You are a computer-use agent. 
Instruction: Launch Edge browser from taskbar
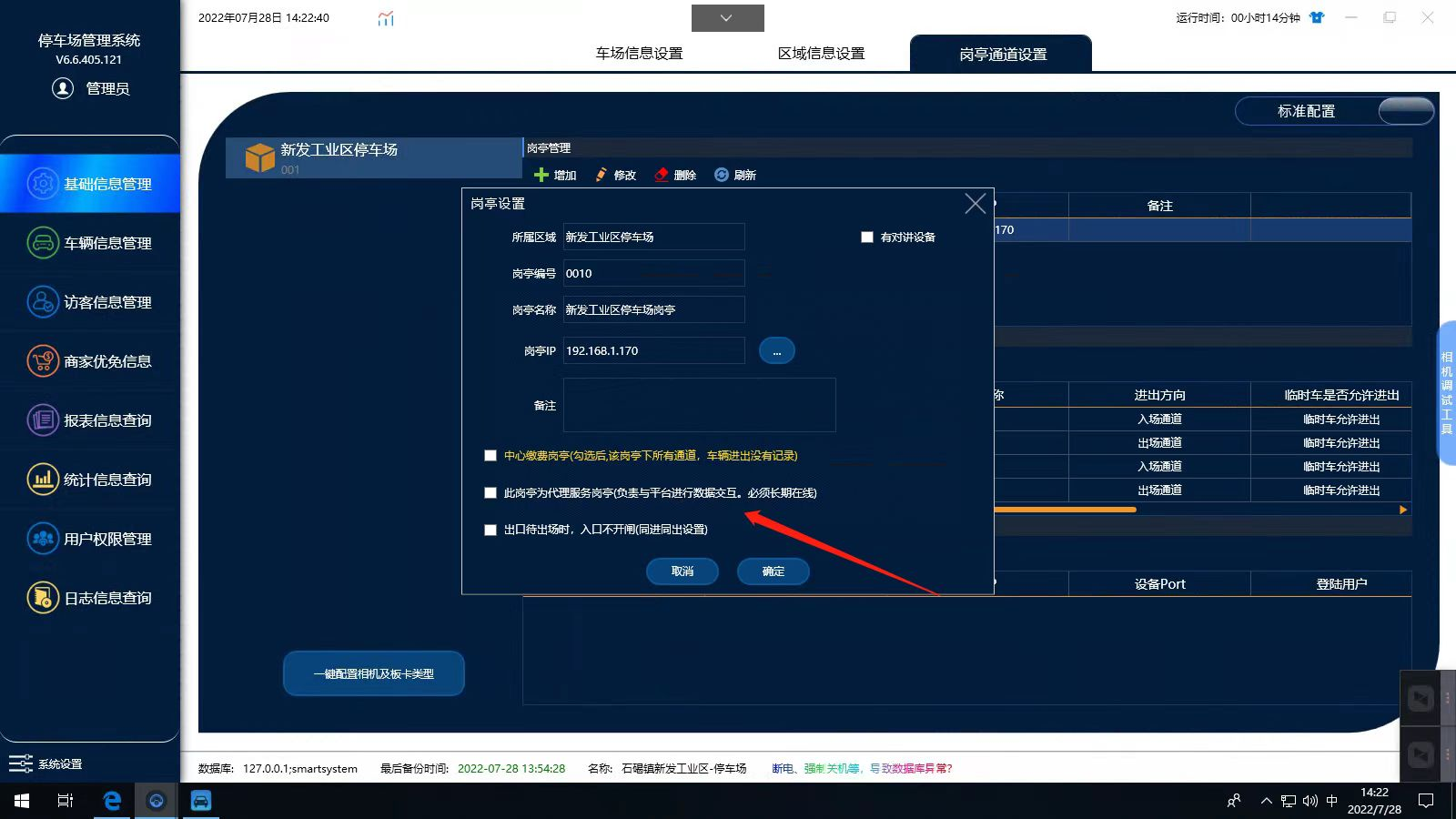[x=112, y=801]
